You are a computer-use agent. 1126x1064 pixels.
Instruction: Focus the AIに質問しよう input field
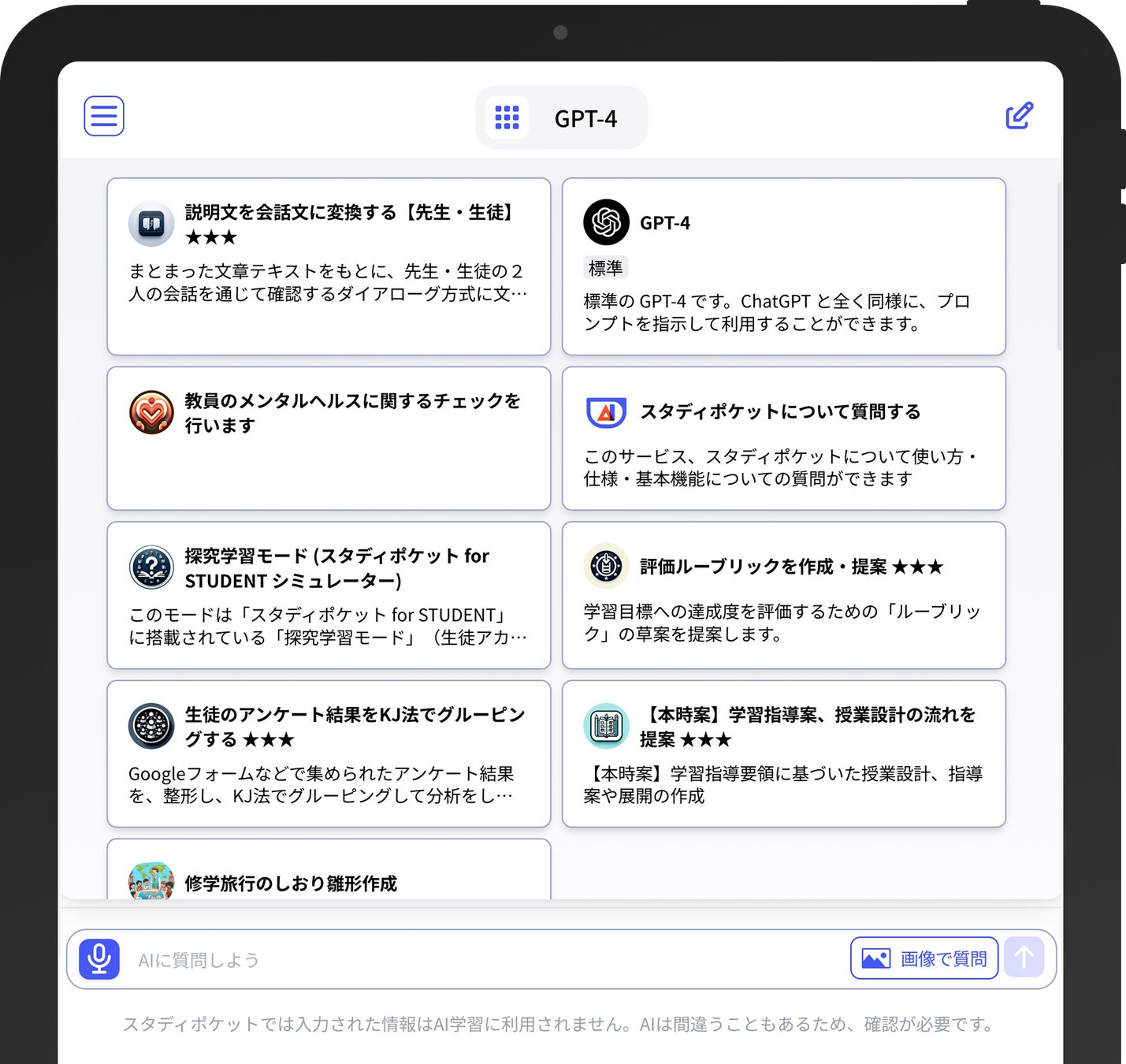point(489,959)
